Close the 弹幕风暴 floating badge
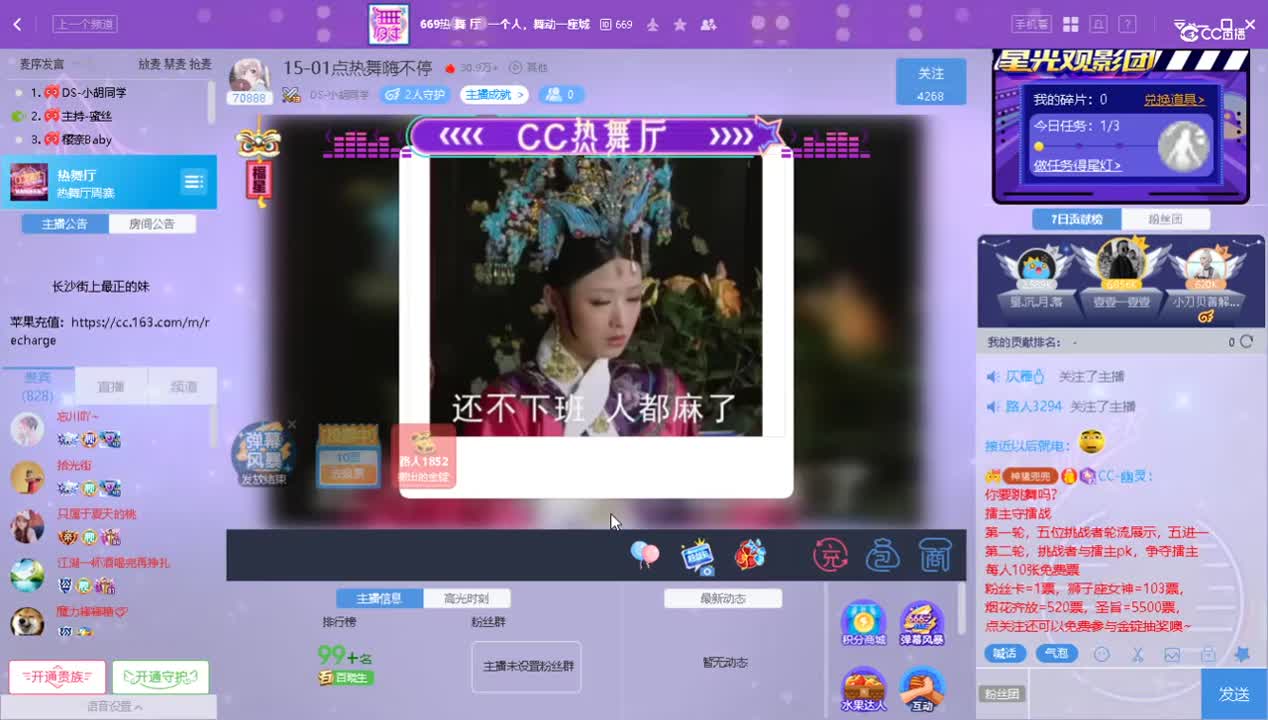This screenshot has width=1268, height=720. pyautogui.click(x=291, y=425)
